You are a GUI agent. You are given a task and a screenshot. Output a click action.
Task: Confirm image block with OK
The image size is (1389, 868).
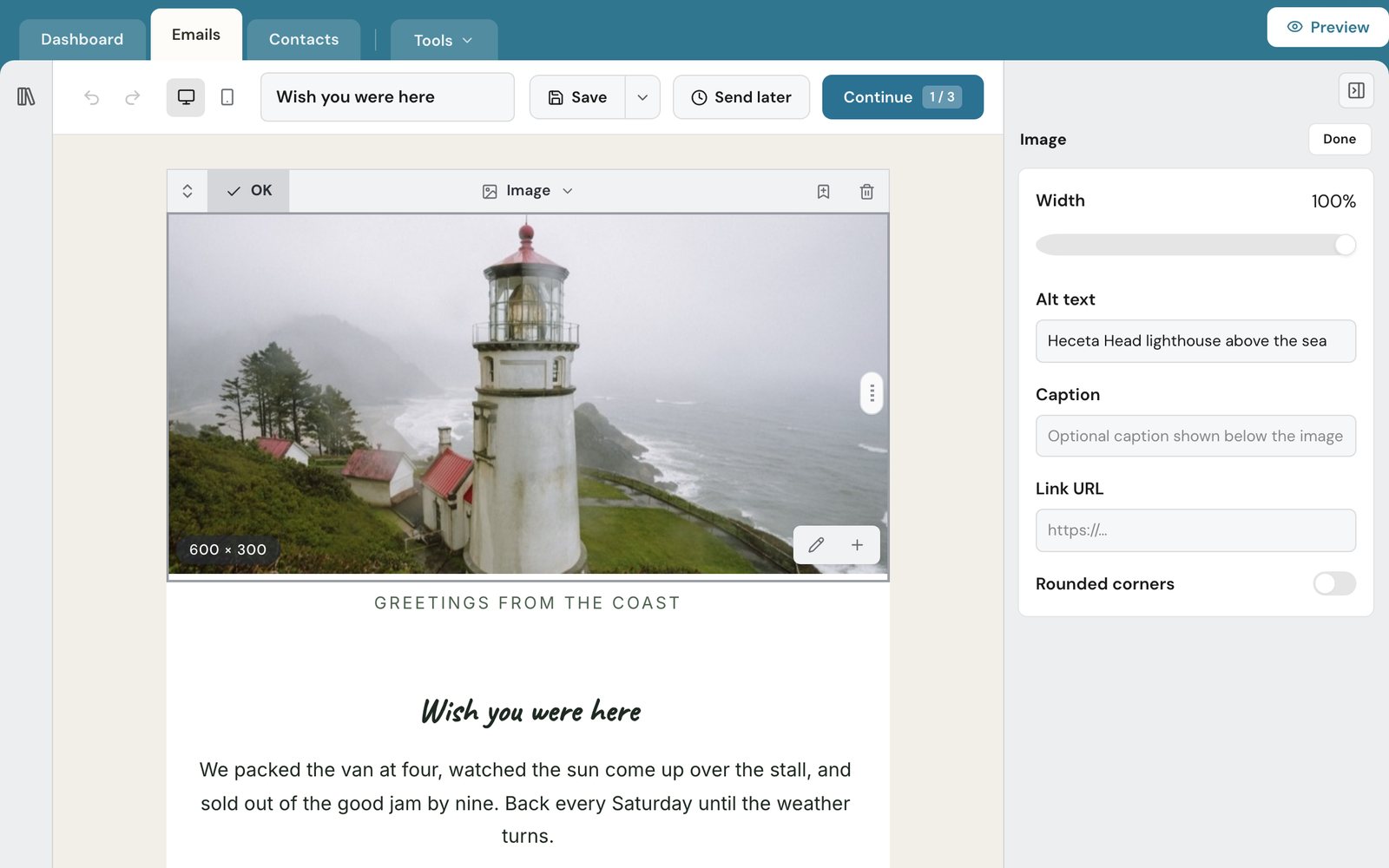click(x=248, y=191)
